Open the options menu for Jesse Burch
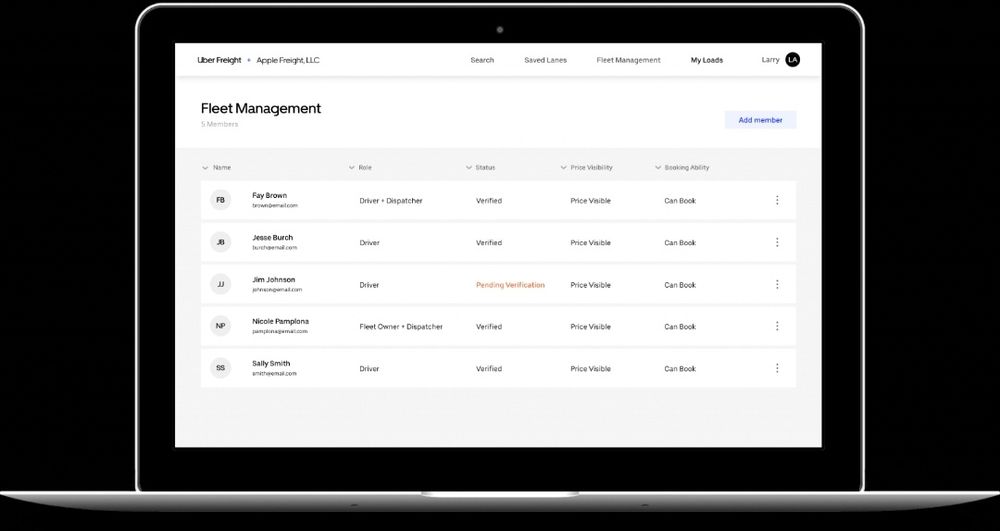1000x531 pixels. pos(777,242)
